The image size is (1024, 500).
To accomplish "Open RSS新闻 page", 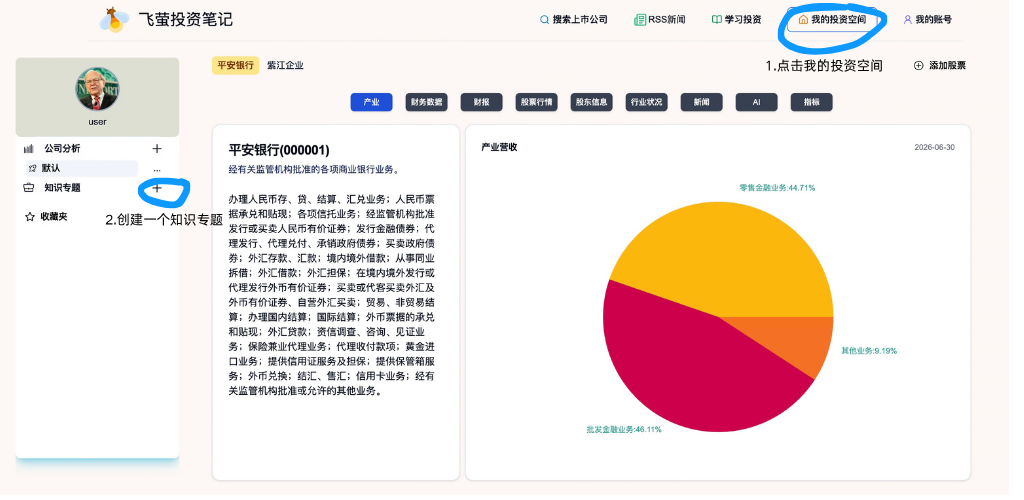I will (660, 20).
